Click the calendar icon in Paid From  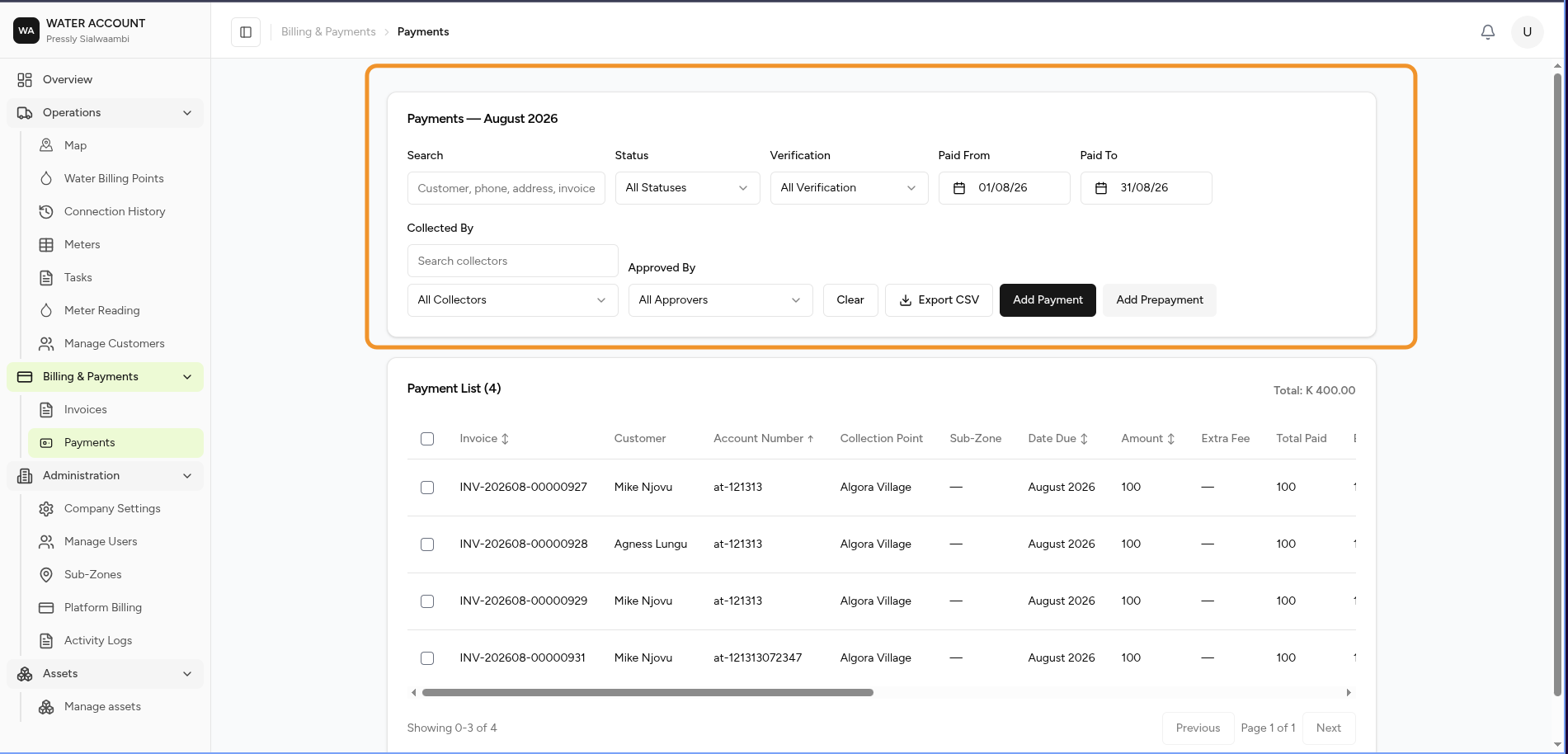pyautogui.click(x=959, y=188)
